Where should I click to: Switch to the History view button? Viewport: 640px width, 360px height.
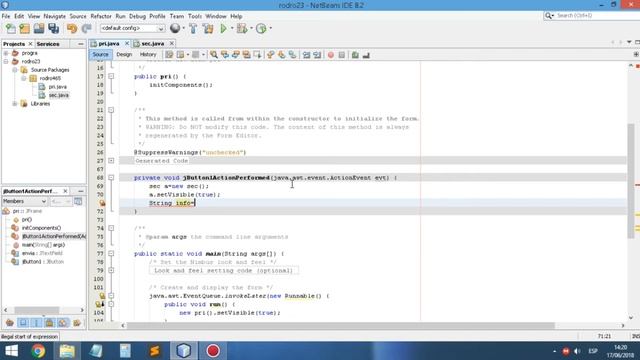148,54
